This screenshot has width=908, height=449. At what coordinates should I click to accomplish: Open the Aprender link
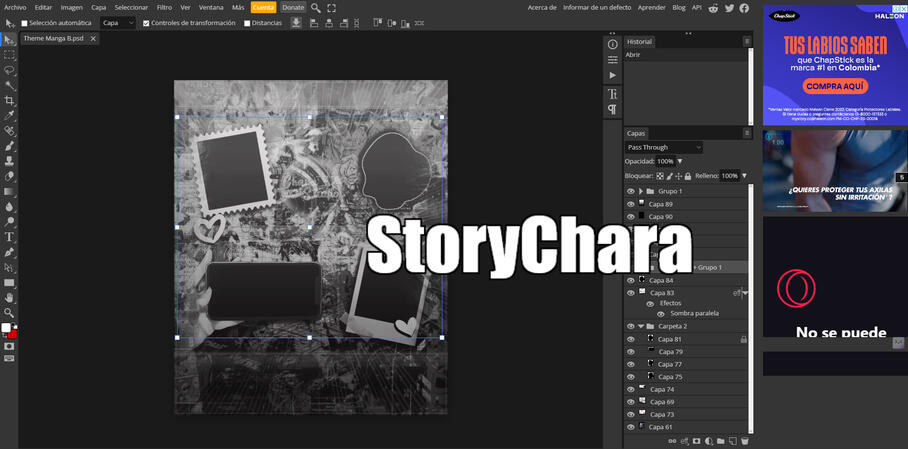point(651,7)
